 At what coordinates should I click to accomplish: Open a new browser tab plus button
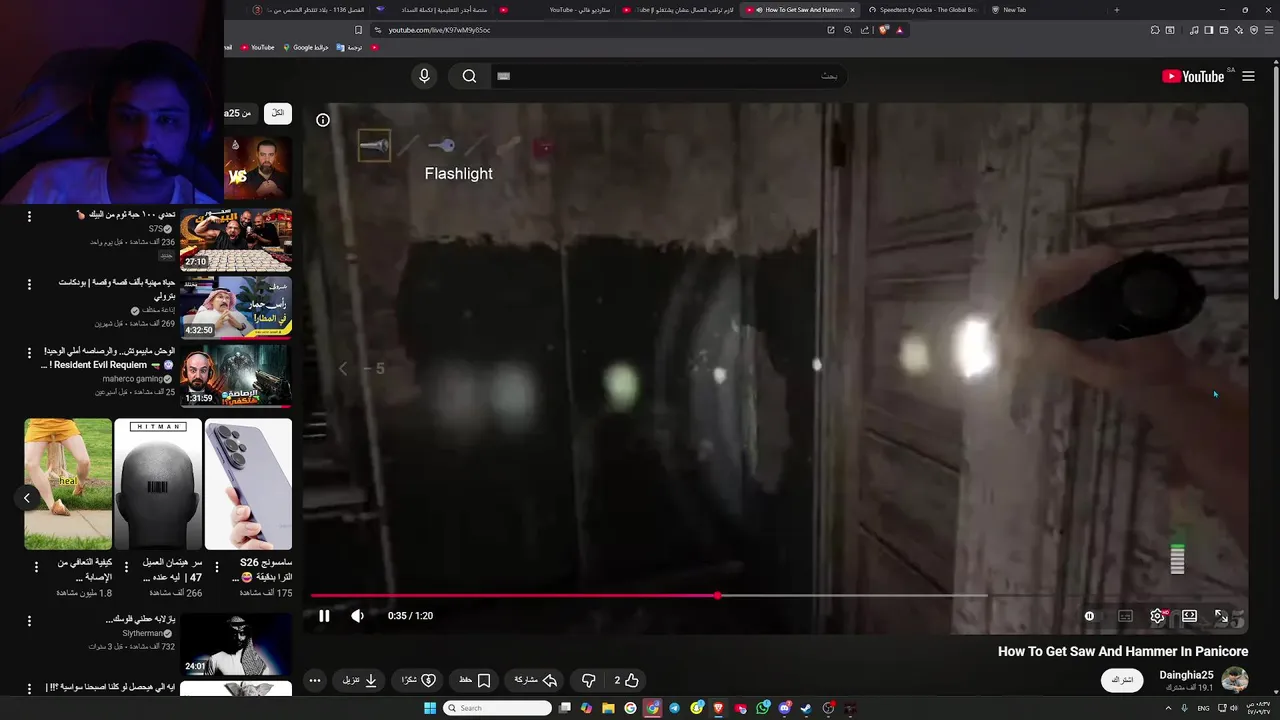point(1117,10)
